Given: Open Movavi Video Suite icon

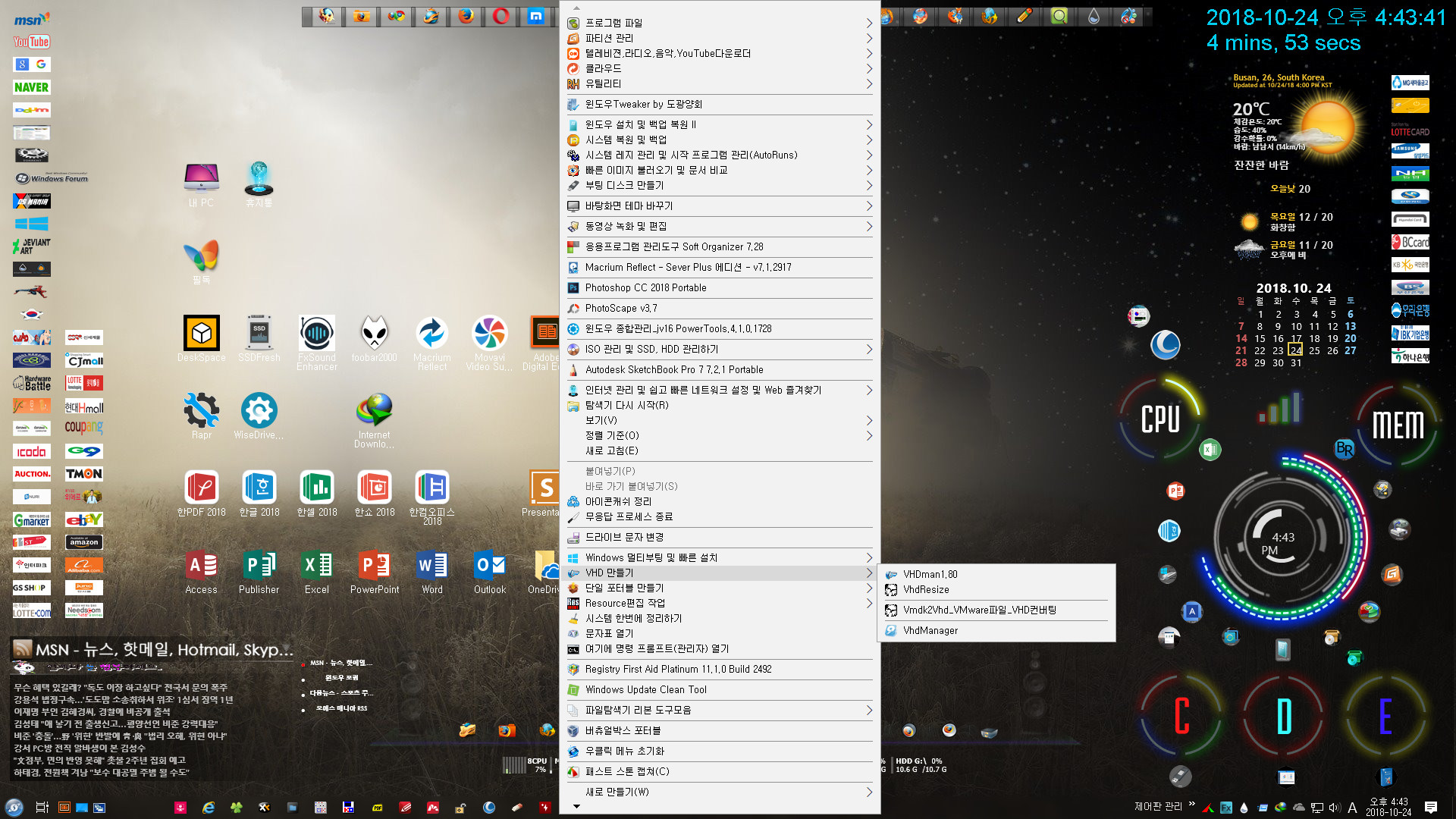Looking at the screenshot, I should pyautogui.click(x=490, y=343).
